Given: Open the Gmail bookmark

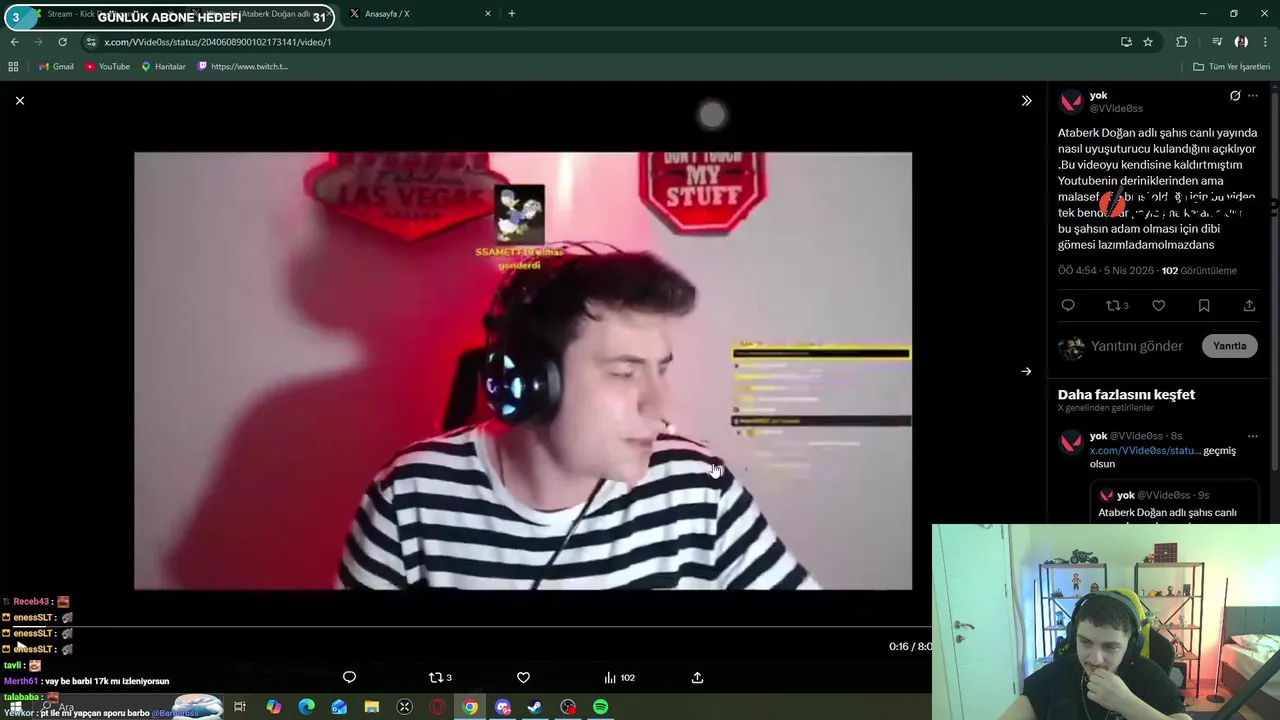Looking at the screenshot, I should [x=56, y=66].
